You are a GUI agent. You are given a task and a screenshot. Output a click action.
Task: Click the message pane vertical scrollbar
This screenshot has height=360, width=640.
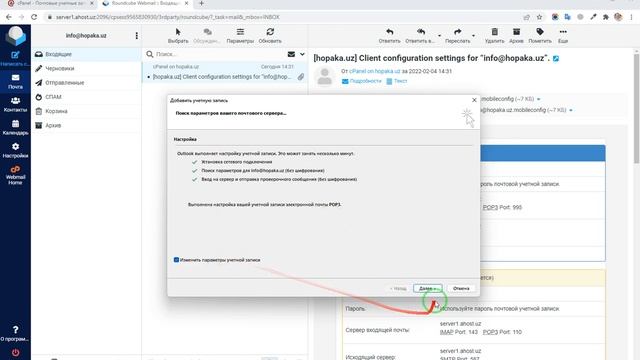click(636, 109)
